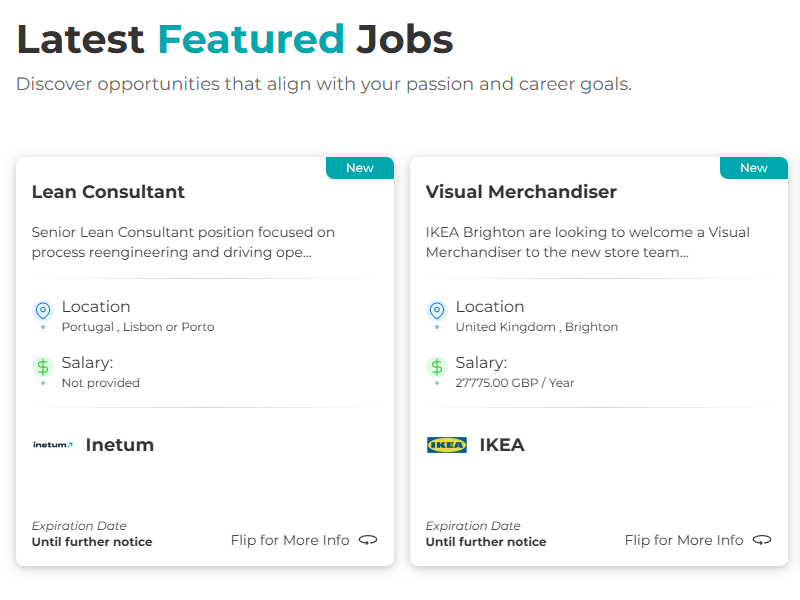Click the Inetum company logo
The width and height of the screenshot is (800, 600).
click(x=52, y=445)
